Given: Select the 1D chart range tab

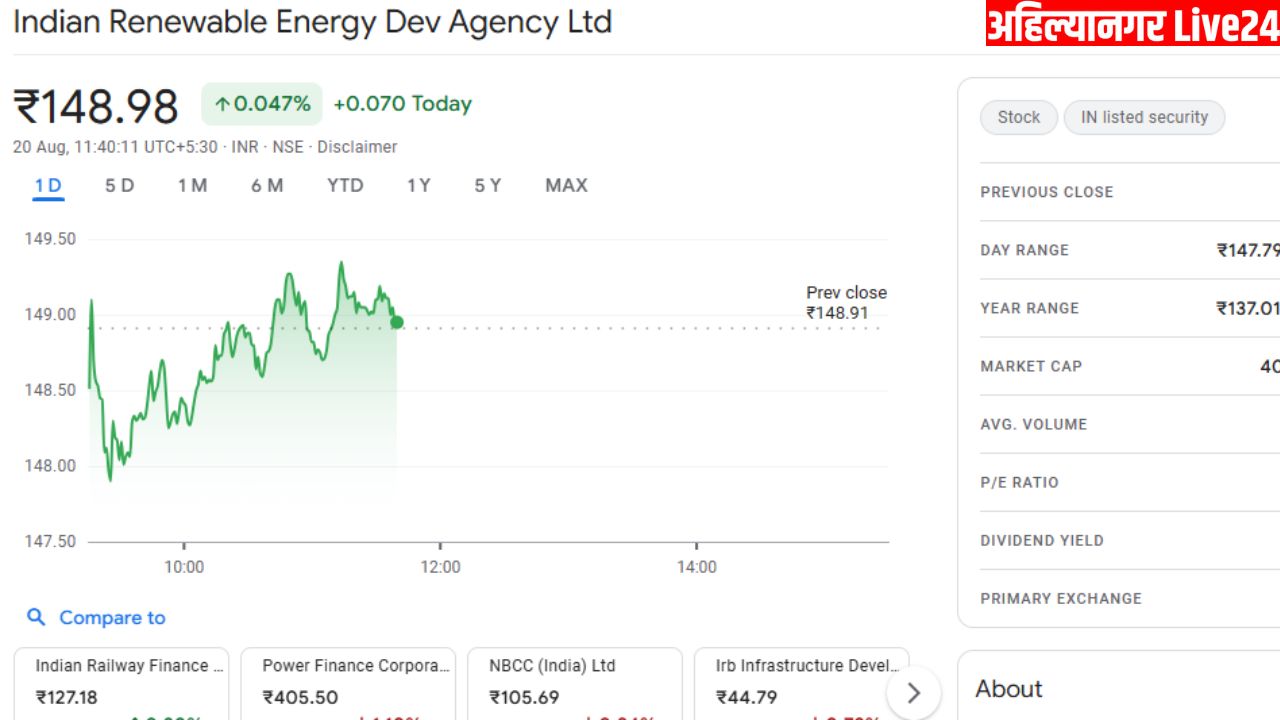Looking at the screenshot, I should 48,185.
